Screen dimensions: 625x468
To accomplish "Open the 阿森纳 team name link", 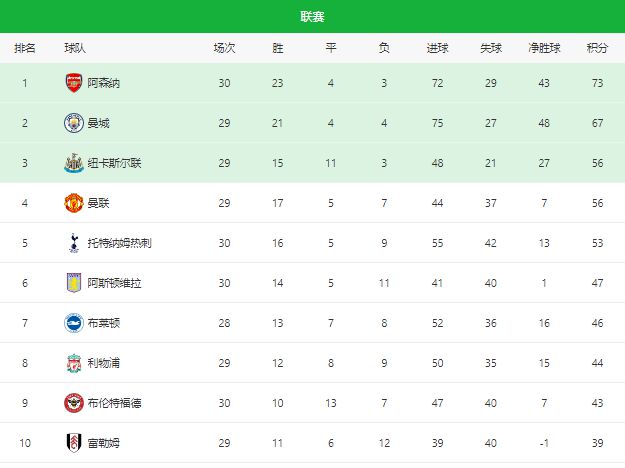I will 104,83.
